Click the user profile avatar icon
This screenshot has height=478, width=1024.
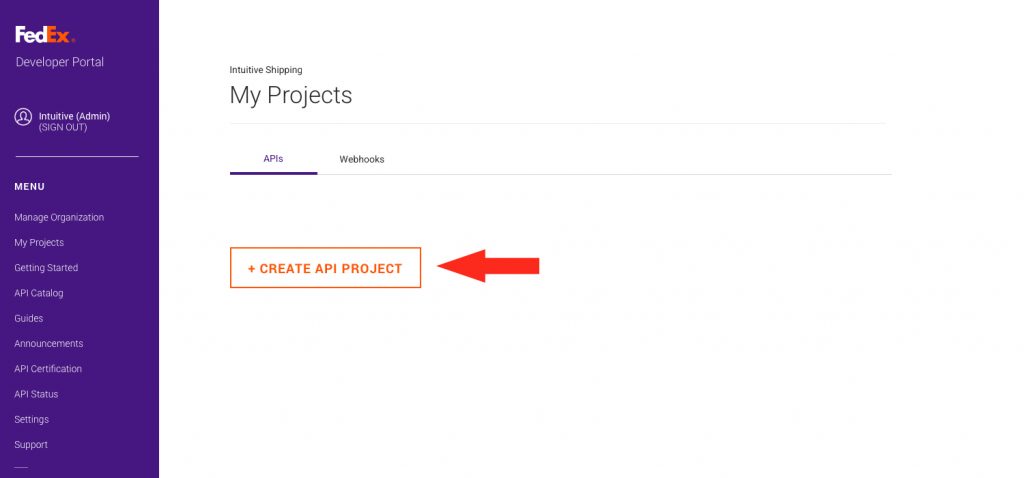coord(23,117)
